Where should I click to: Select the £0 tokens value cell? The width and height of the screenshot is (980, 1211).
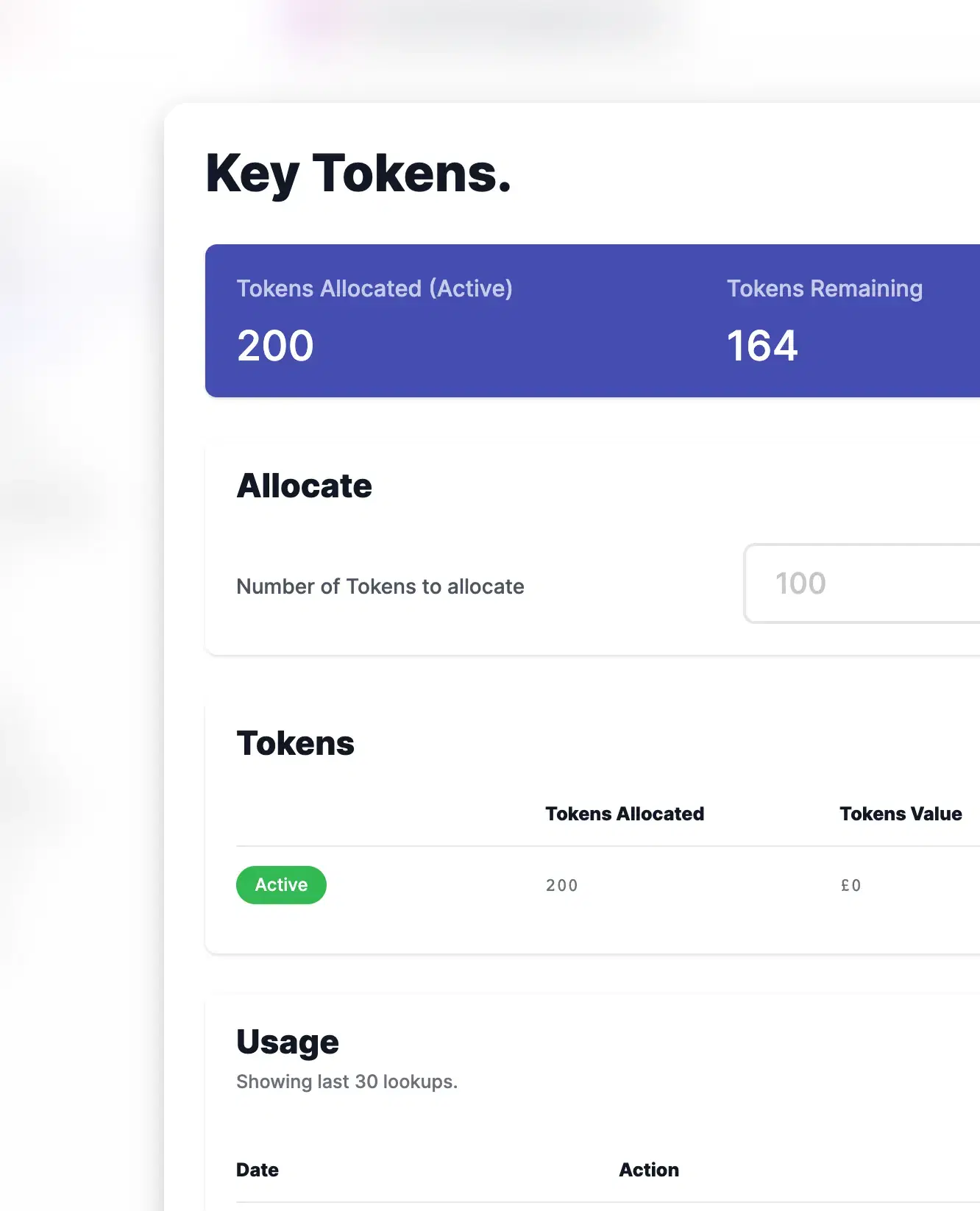point(851,885)
